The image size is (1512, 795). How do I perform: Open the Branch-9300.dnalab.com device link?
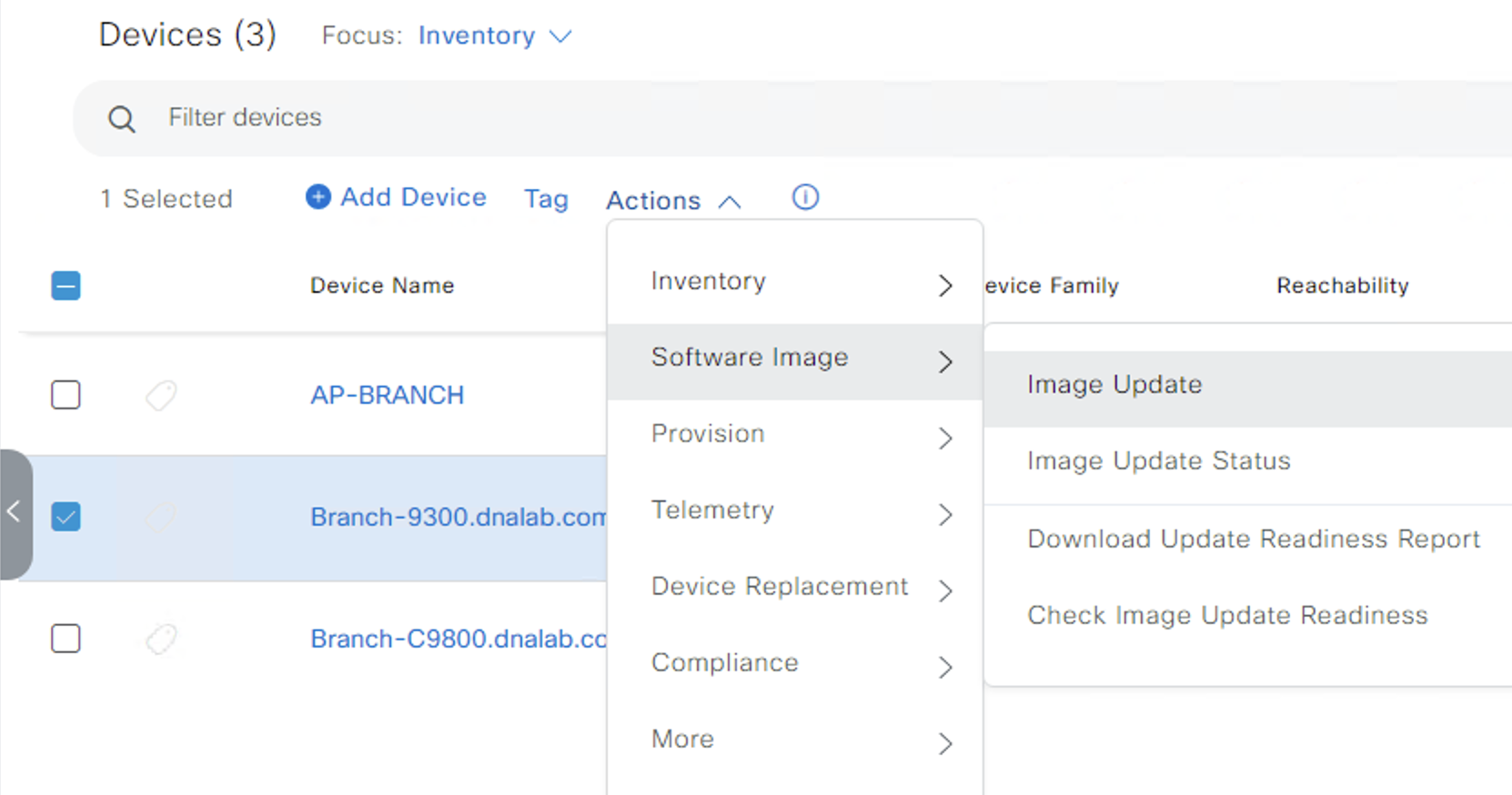459,517
